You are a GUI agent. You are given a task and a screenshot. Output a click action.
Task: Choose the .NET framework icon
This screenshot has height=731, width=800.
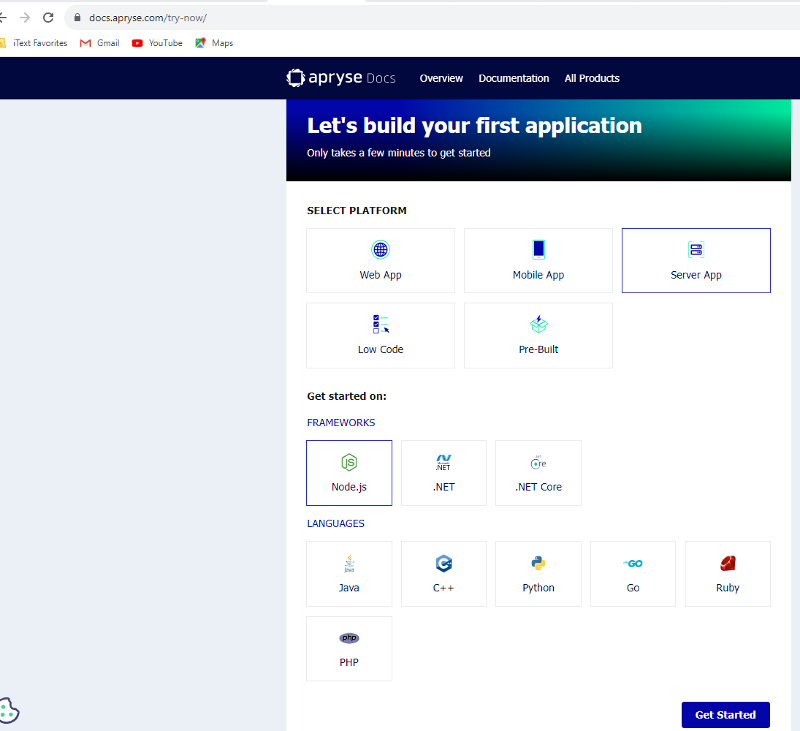(x=443, y=462)
